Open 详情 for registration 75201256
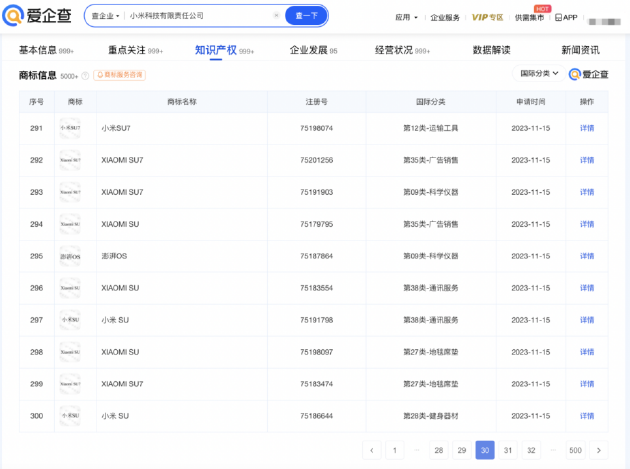This screenshot has width=630, height=469. [x=587, y=160]
